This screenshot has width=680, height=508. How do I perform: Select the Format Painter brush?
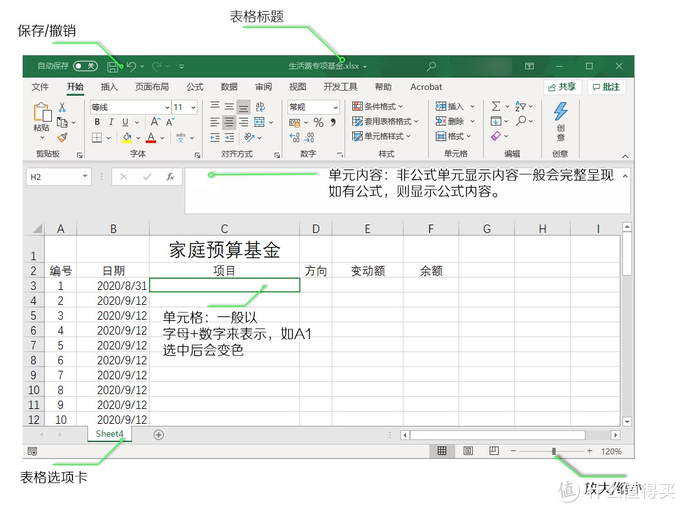pyautogui.click(x=62, y=138)
